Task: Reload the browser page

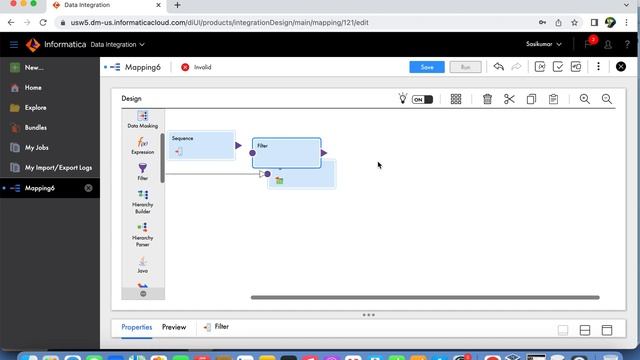Action: (x=43, y=22)
